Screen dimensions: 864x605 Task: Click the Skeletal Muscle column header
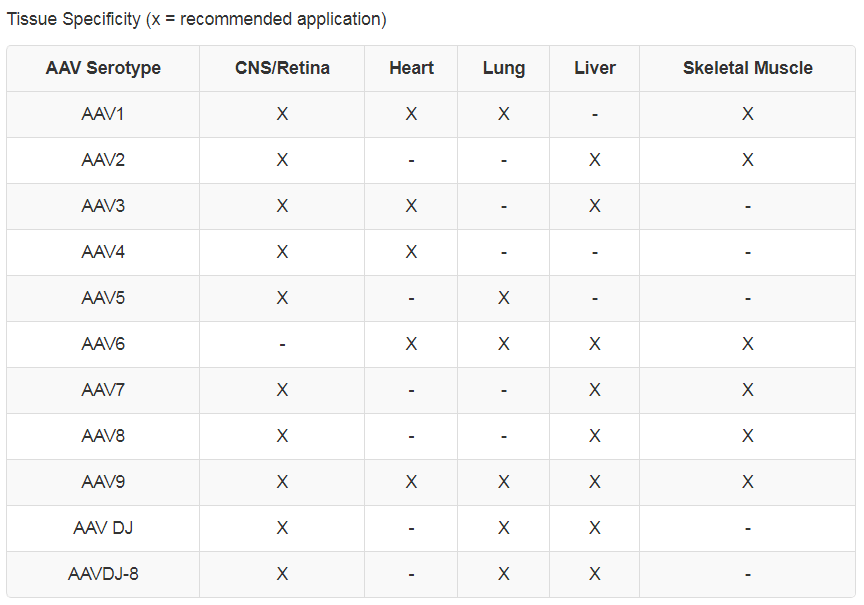click(748, 68)
